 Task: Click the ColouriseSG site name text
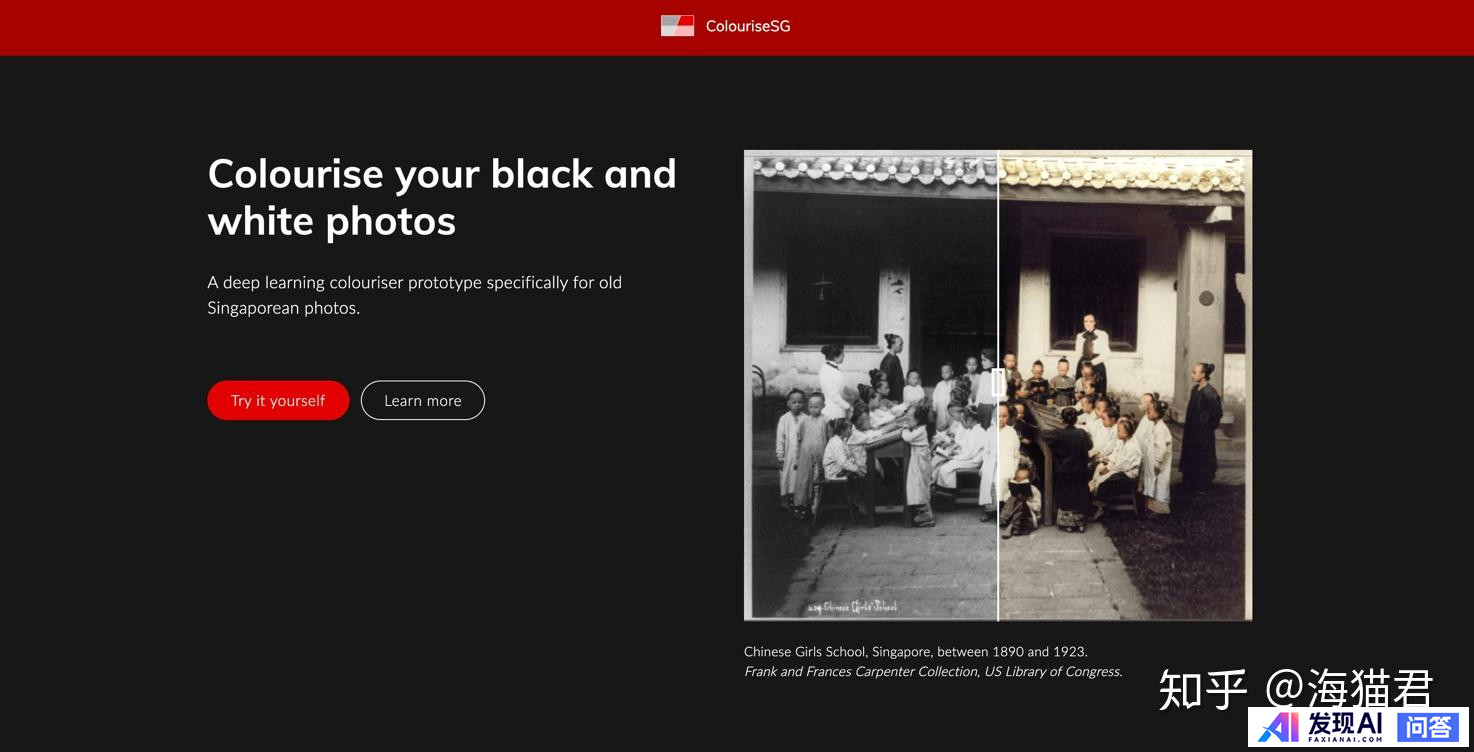(x=748, y=26)
